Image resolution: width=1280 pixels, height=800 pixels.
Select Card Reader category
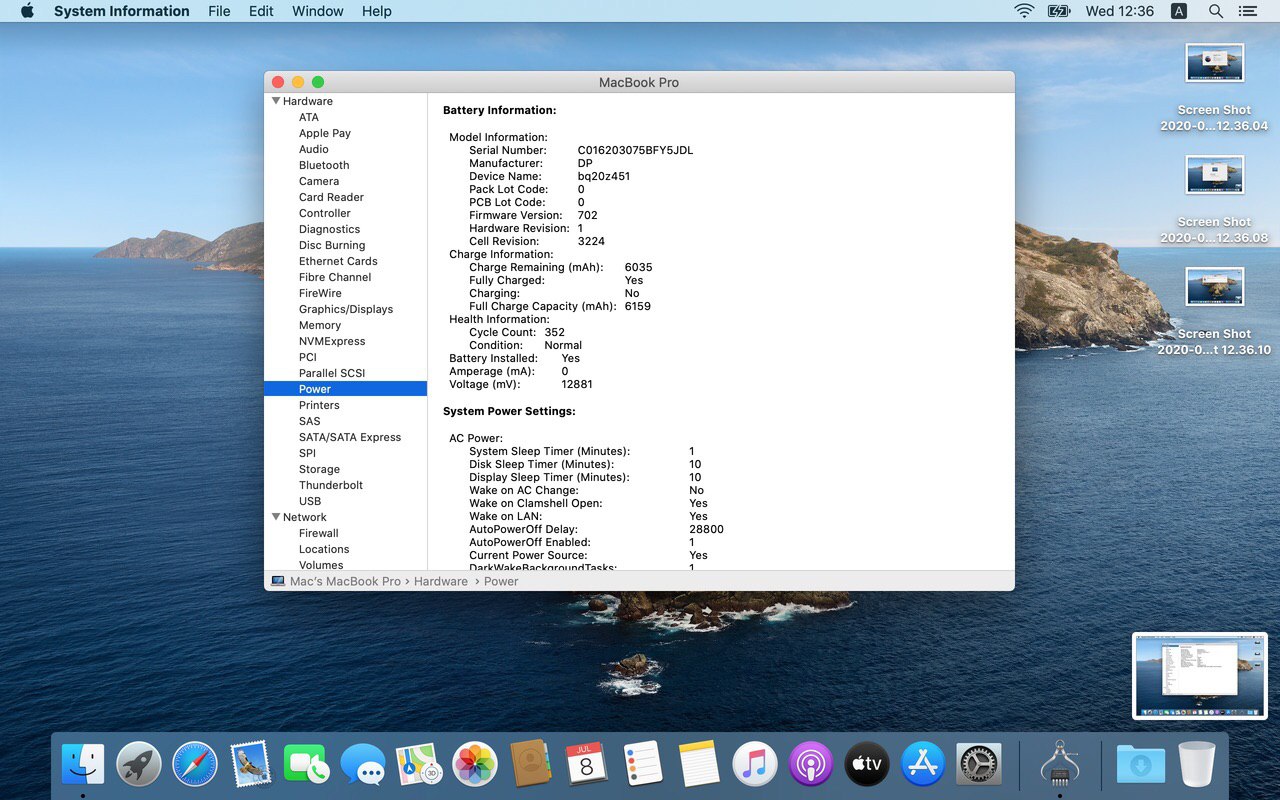331,197
